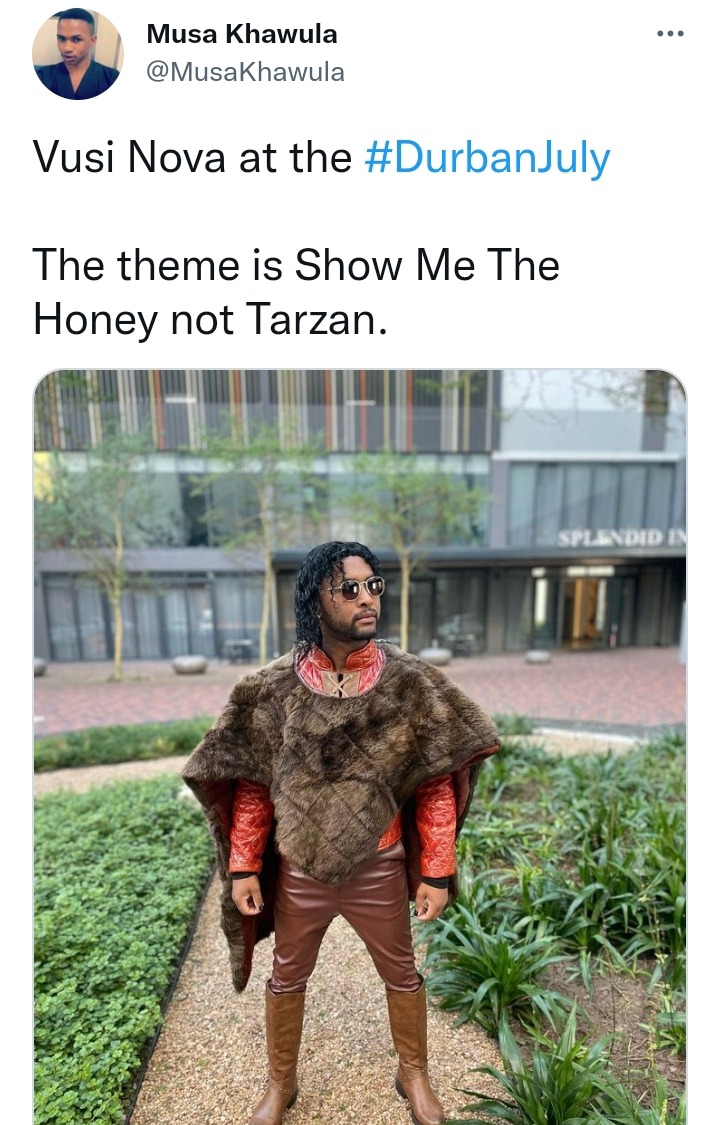The image size is (720, 1125).
Task: Click the display name Musa Khawula
Action: tap(242, 34)
